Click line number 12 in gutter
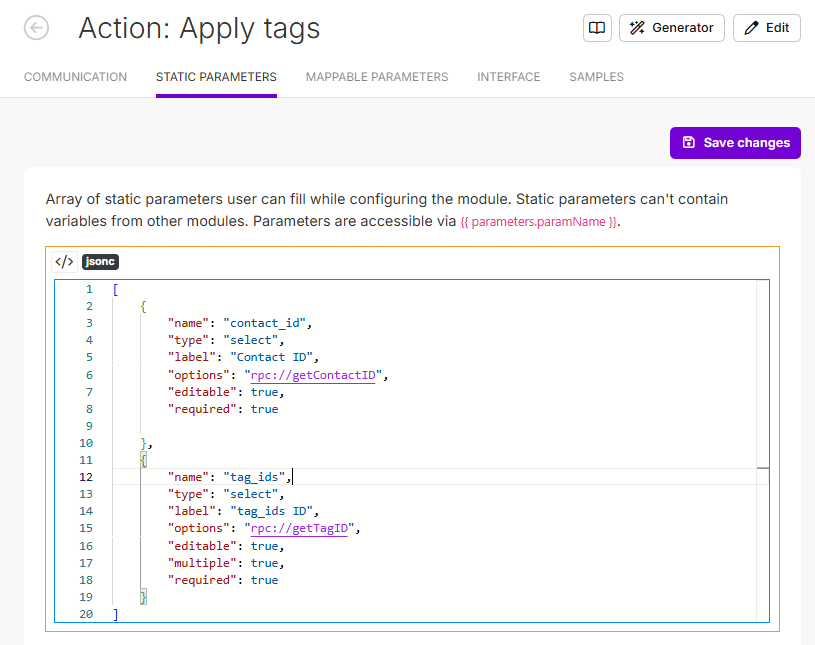 [86, 477]
